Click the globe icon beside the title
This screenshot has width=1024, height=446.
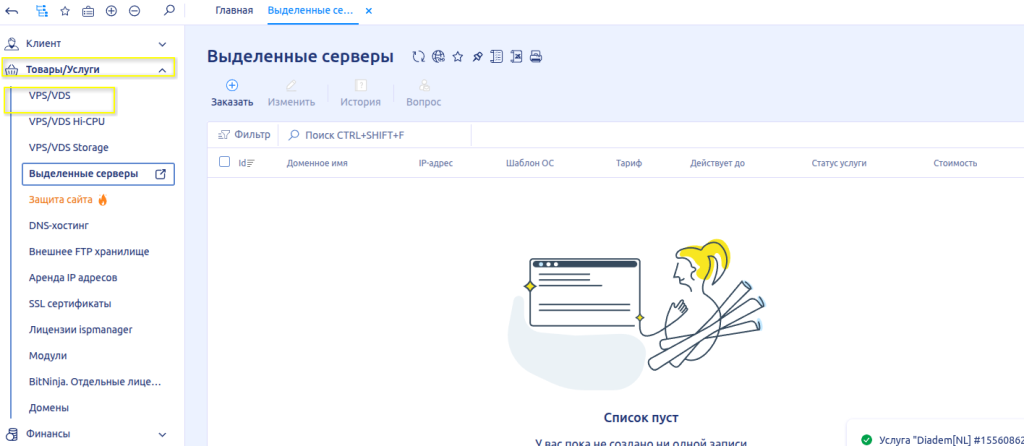[x=438, y=57]
